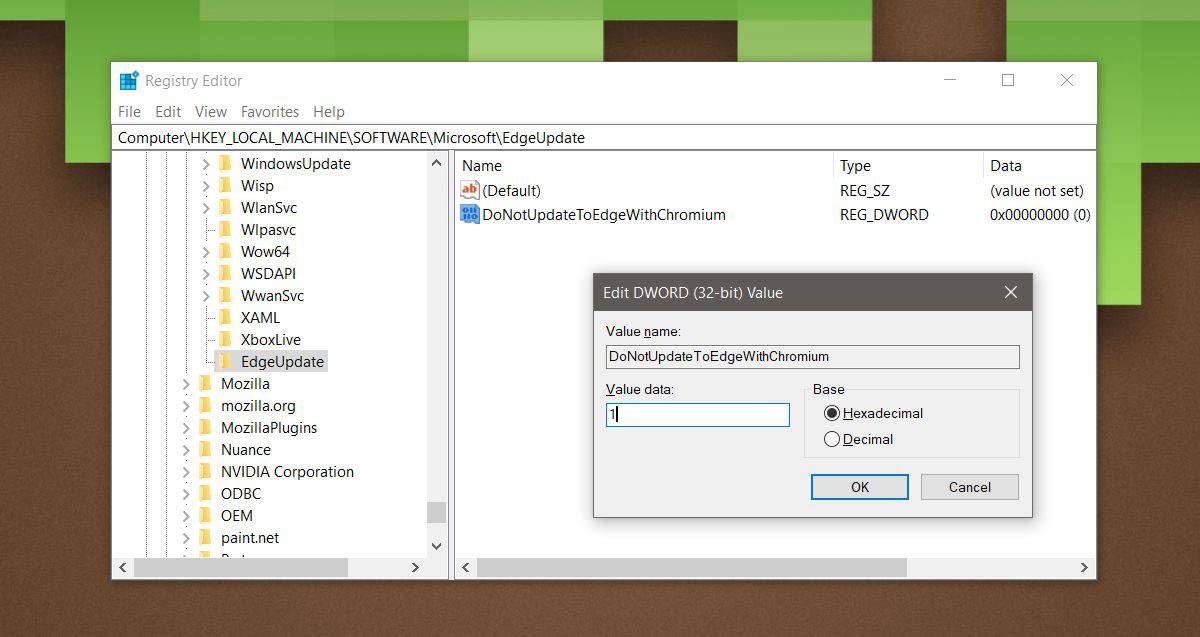Open the File menu
This screenshot has width=1200, height=637.
click(x=129, y=112)
